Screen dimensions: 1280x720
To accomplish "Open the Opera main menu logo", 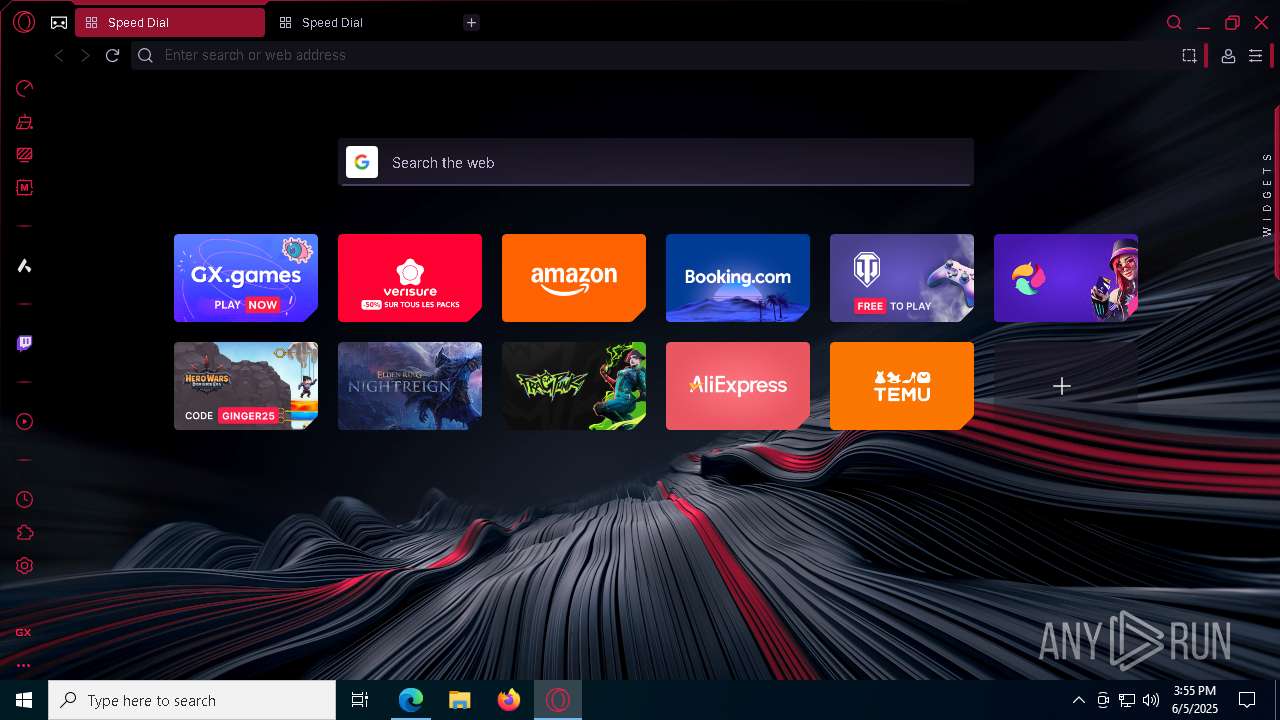I will pyautogui.click(x=24, y=22).
